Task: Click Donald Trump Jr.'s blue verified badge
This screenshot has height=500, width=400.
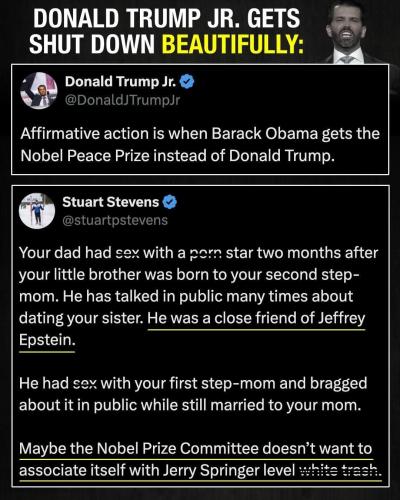Action: [187, 82]
